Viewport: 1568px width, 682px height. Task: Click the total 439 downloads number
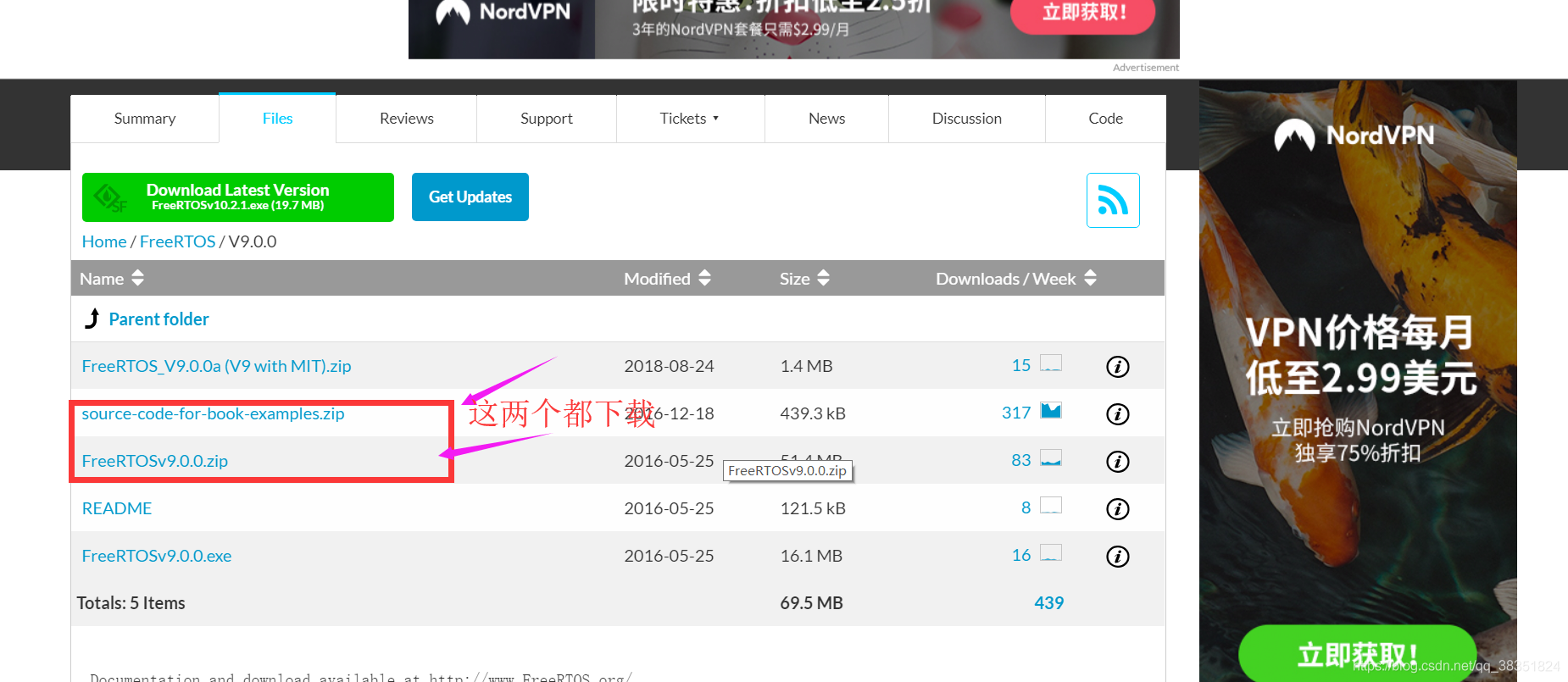pos(1049,603)
